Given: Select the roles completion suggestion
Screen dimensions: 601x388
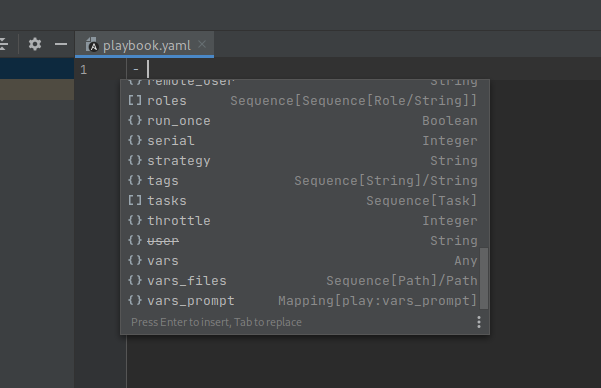Looking at the screenshot, I should tap(305, 101).
